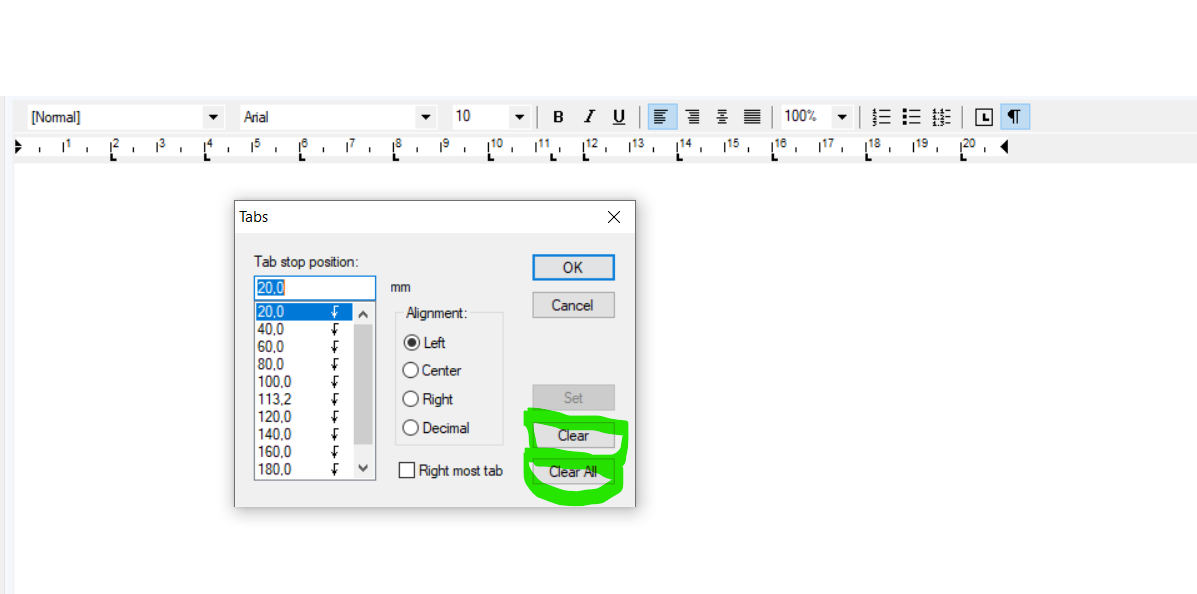Enable the Right most tab checkbox

[407, 470]
